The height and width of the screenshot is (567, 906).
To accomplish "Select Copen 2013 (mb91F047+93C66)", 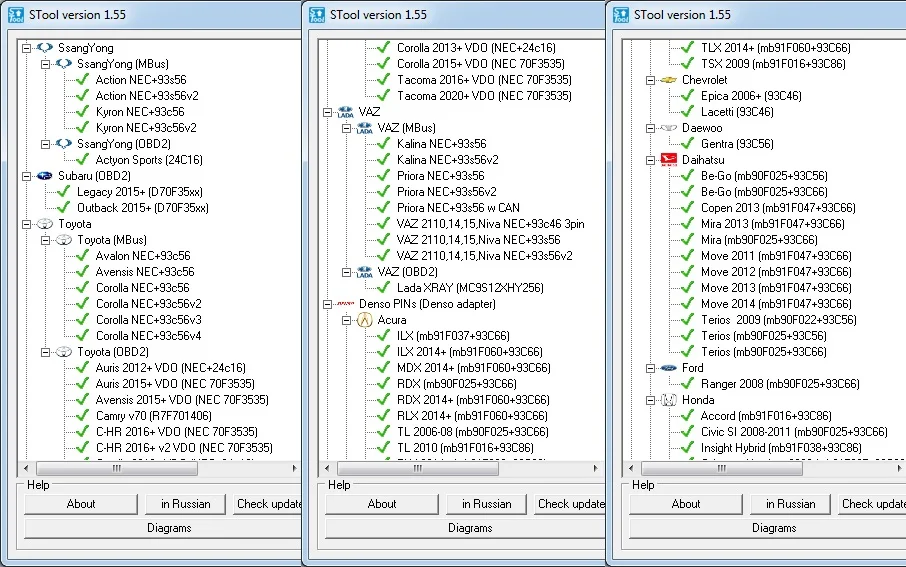I will tap(778, 208).
